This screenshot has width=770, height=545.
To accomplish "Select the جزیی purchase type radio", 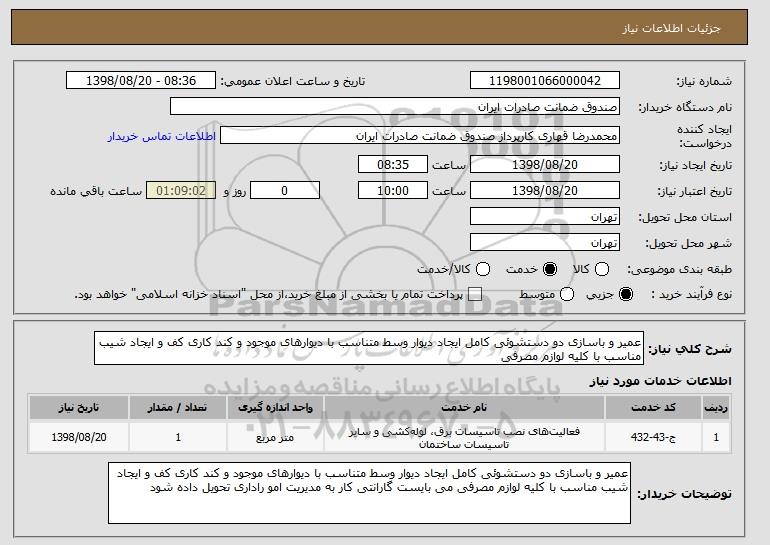I will (x=626, y=294).
